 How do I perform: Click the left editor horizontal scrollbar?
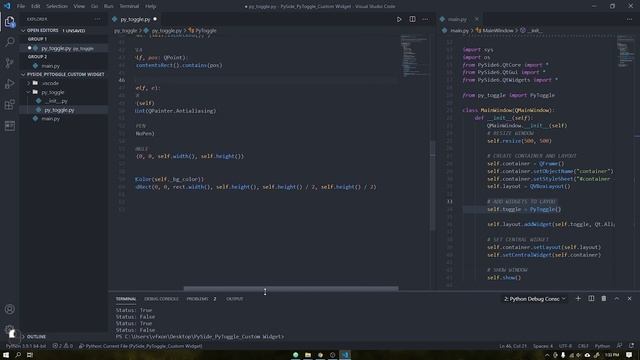(291, 288)
